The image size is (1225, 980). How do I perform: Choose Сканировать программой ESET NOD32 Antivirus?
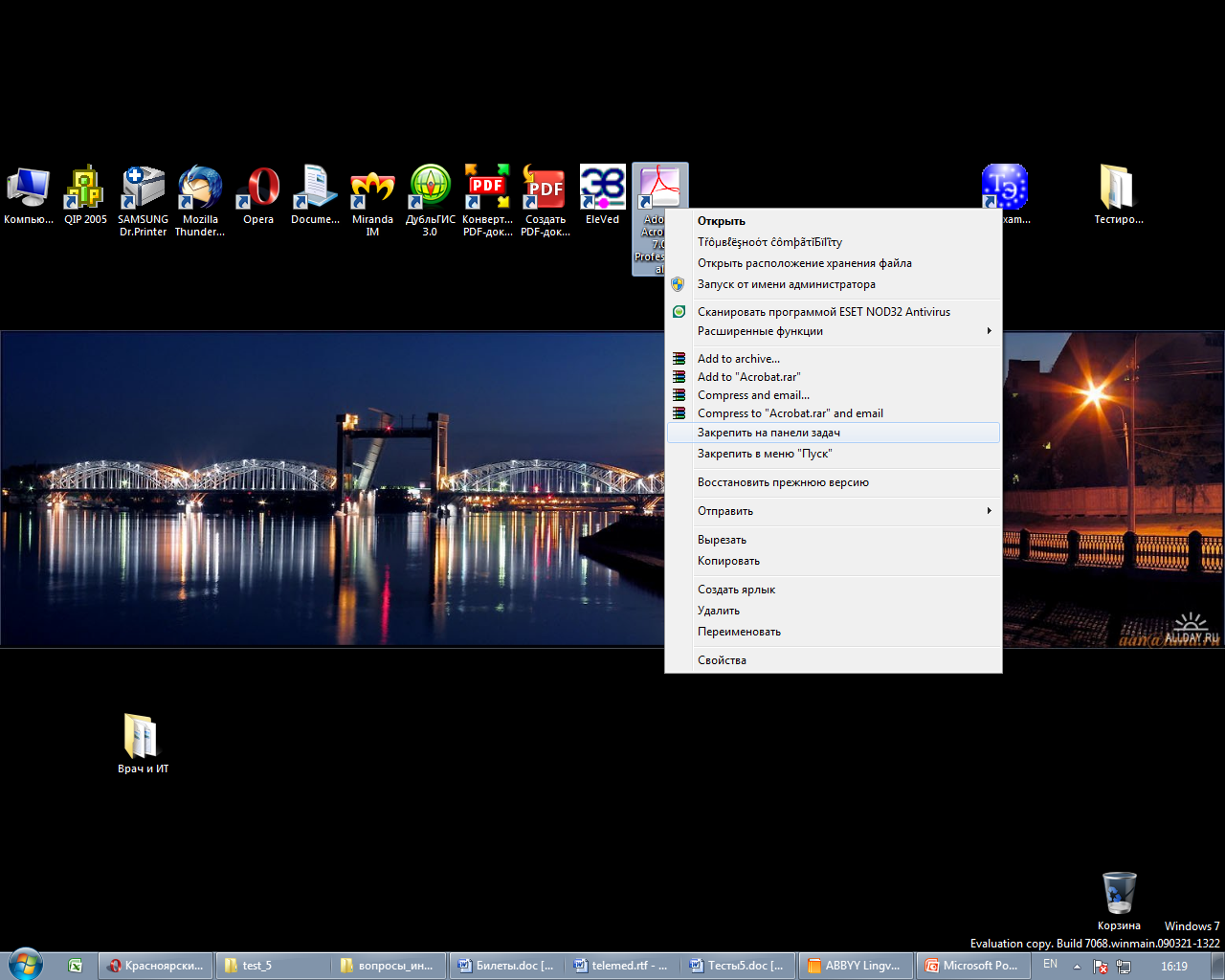point(834,312)
